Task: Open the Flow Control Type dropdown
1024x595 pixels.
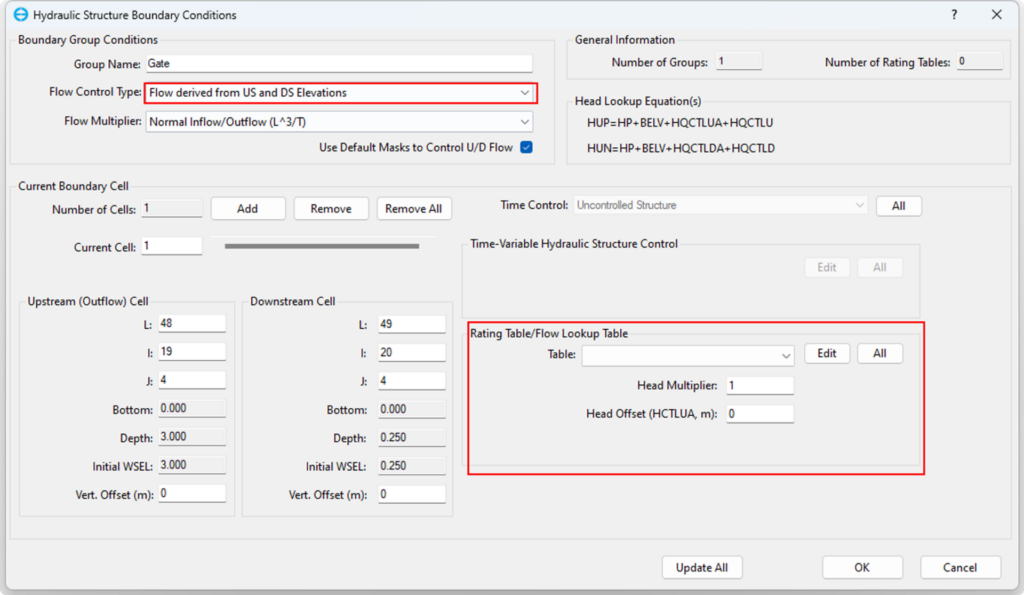Action: [340, 93]
